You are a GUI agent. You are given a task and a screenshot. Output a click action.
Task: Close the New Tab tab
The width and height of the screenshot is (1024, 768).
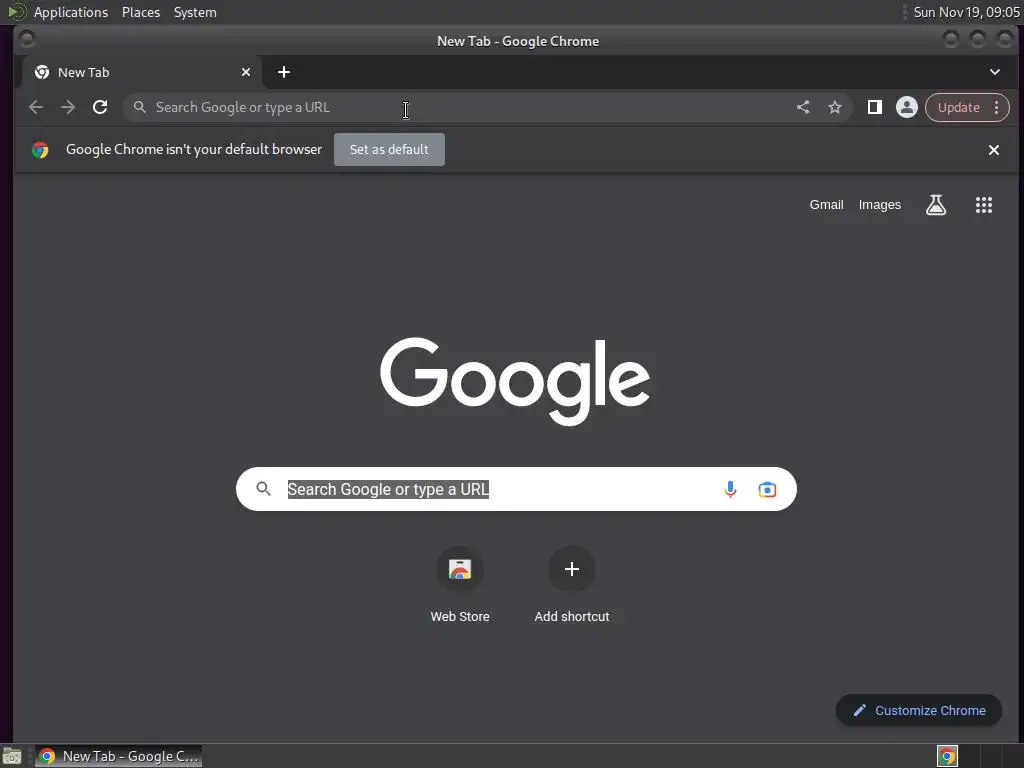coord(246,72)
